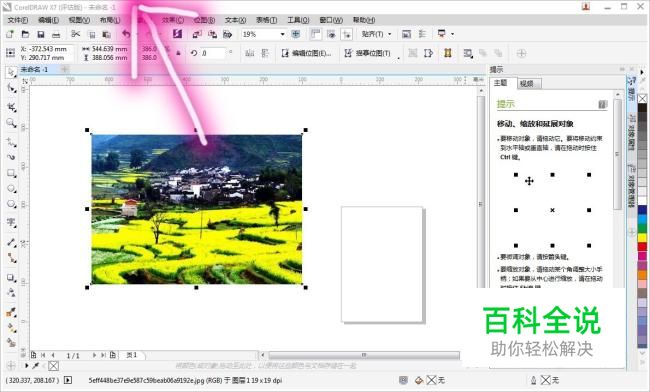Screen dimensions: 650x392
Task: Undo last action with arrow icon
Action: (126, 34)
